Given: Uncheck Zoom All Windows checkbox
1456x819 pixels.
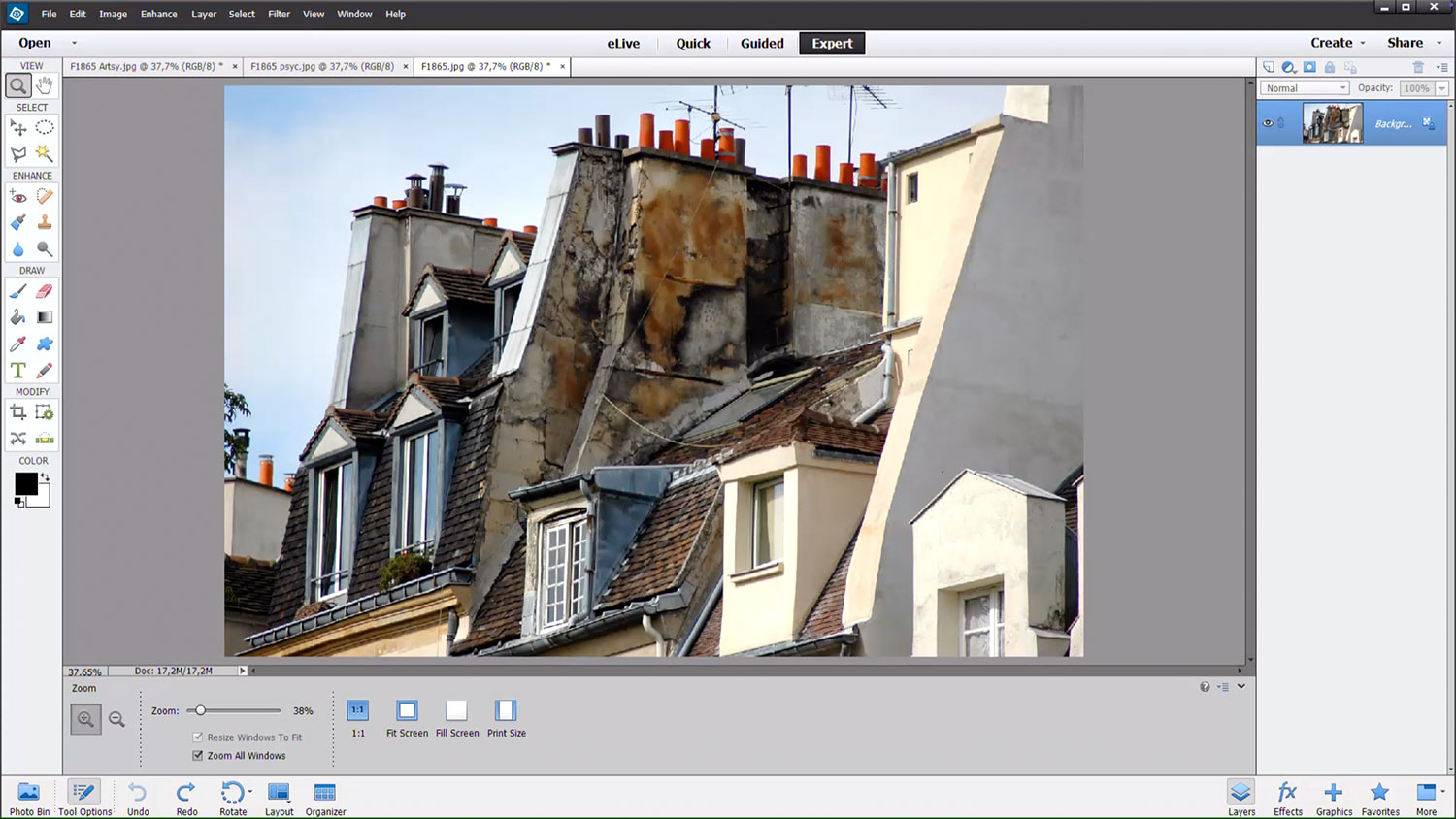Looking at the screenshot, I should 198,756.
